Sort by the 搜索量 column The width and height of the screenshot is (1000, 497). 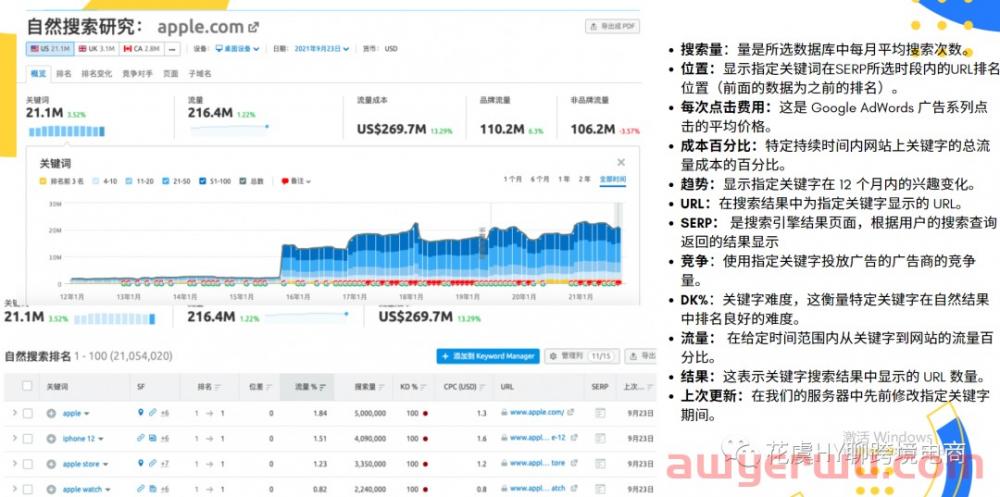pyautogui.click(x=370, y=387)
